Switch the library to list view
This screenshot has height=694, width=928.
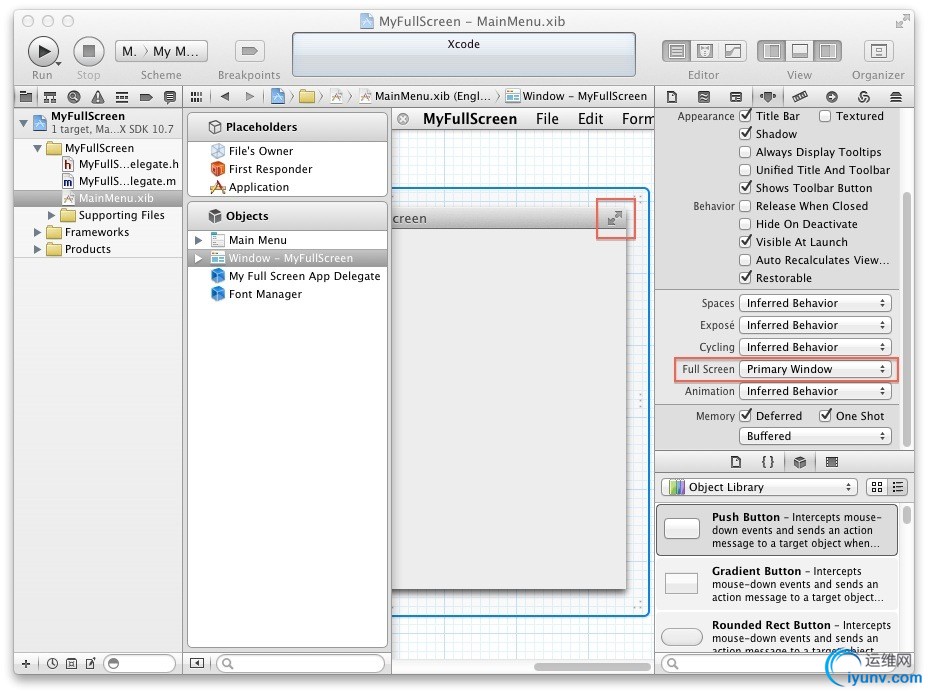click(x=898, y=487)
